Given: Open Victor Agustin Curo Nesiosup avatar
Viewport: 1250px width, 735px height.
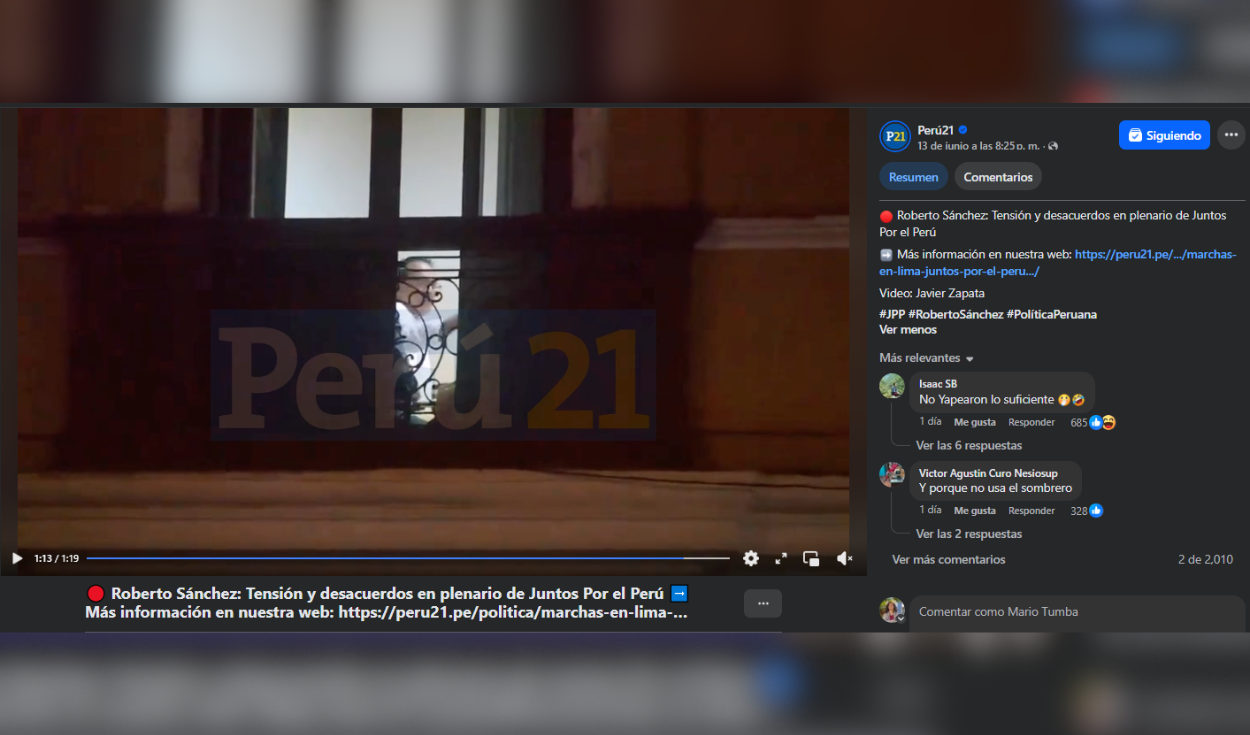Looking at the screenshot, I should pos(892,474).
